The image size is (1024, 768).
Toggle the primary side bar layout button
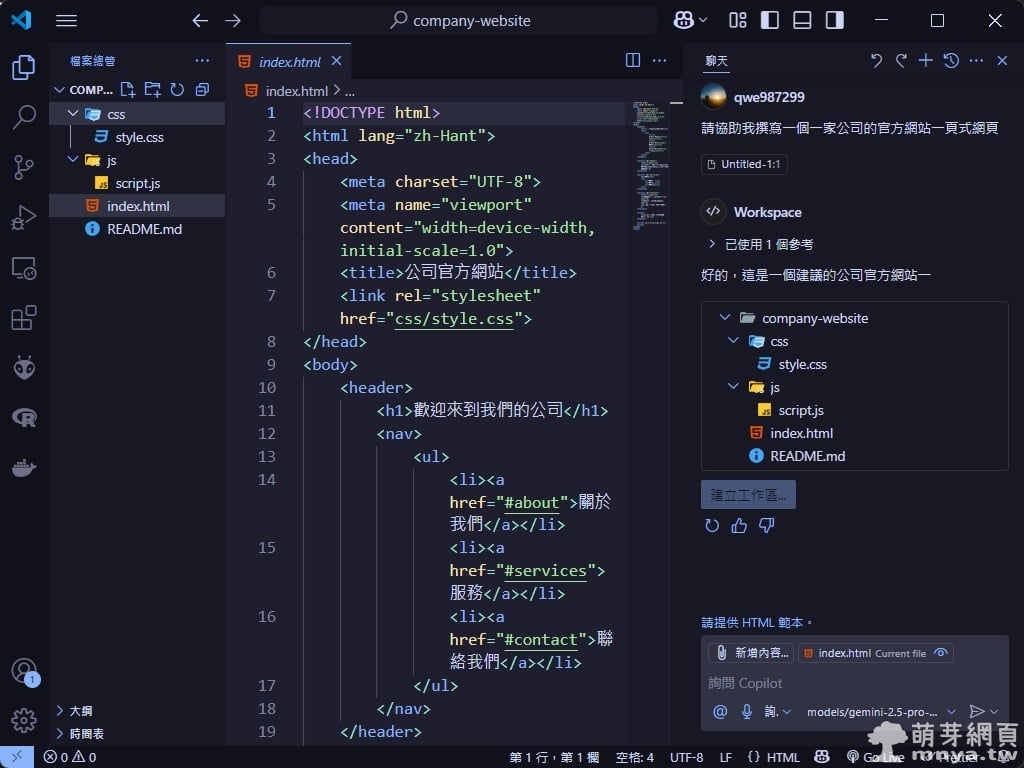pyautogui.click(x=770, y=20)
